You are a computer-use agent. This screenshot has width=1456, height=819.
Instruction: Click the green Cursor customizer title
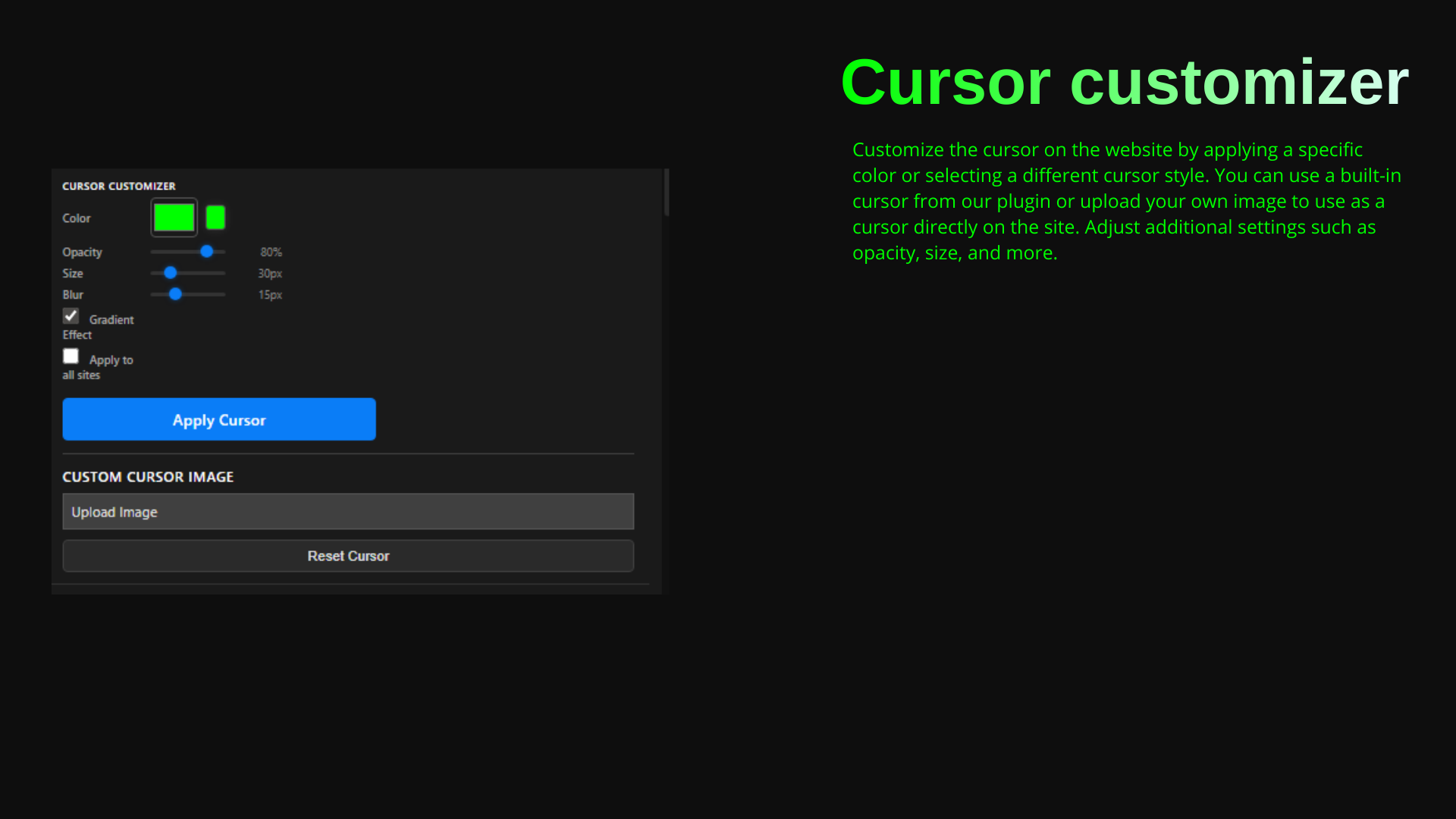[1125, 83]
